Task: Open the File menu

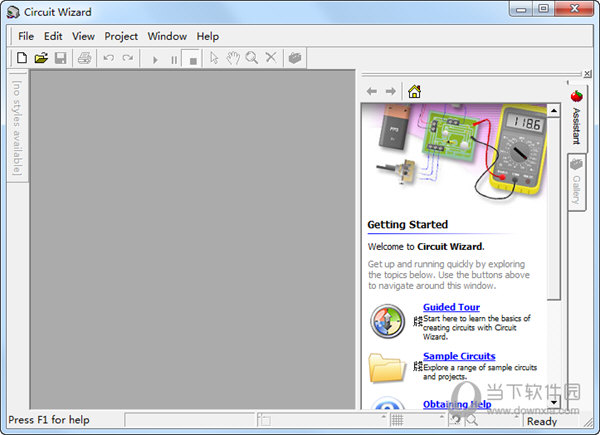Action: coord(26,36)
